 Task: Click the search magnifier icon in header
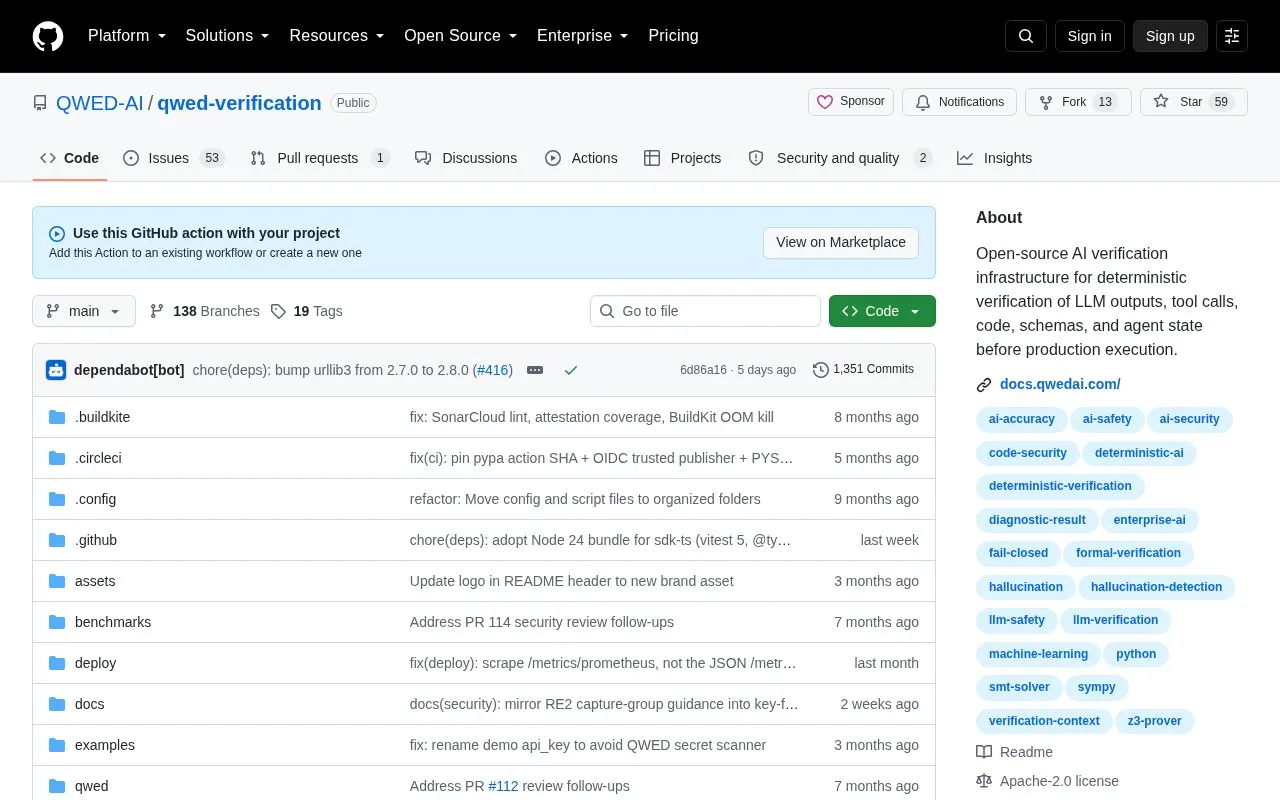coord(1026,36)
